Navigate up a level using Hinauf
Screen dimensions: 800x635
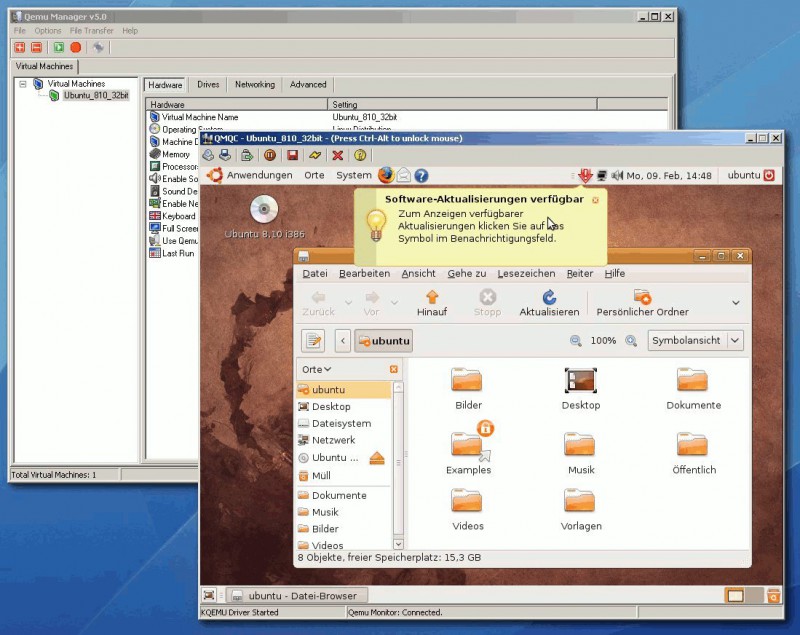(x=432, y=303)
